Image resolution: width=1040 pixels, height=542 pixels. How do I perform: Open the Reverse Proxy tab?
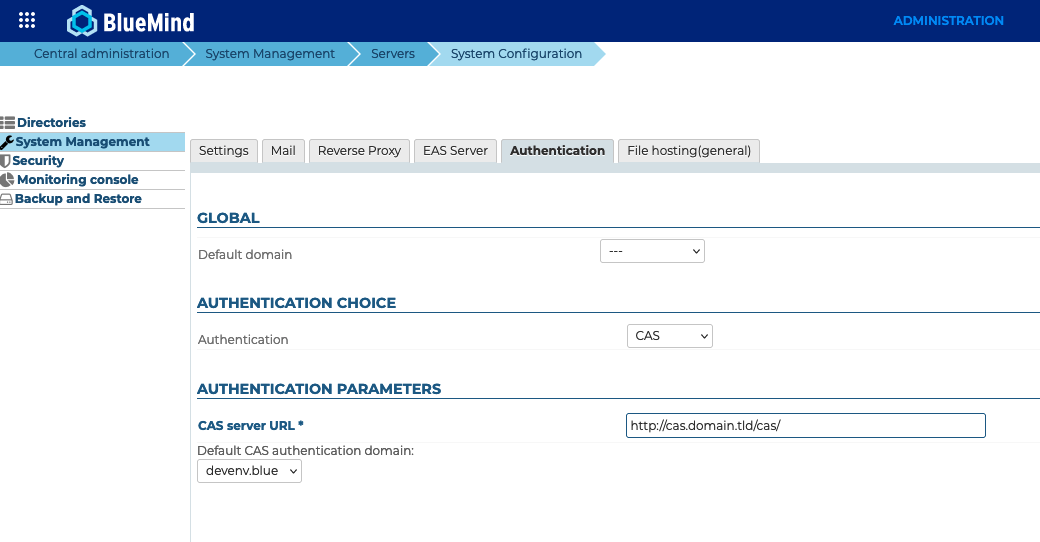[x=359, y=151]
